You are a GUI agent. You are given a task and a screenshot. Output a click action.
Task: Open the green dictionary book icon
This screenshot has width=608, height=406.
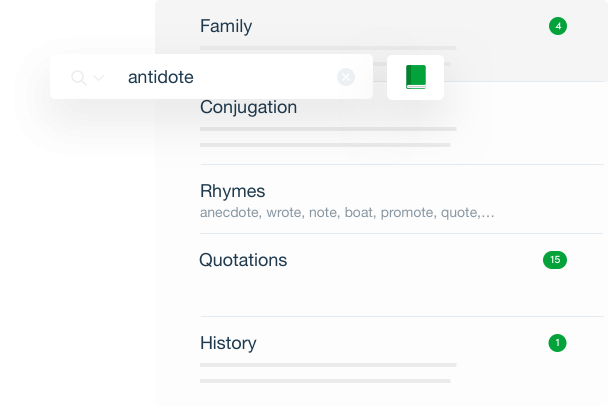pos(416,77)
